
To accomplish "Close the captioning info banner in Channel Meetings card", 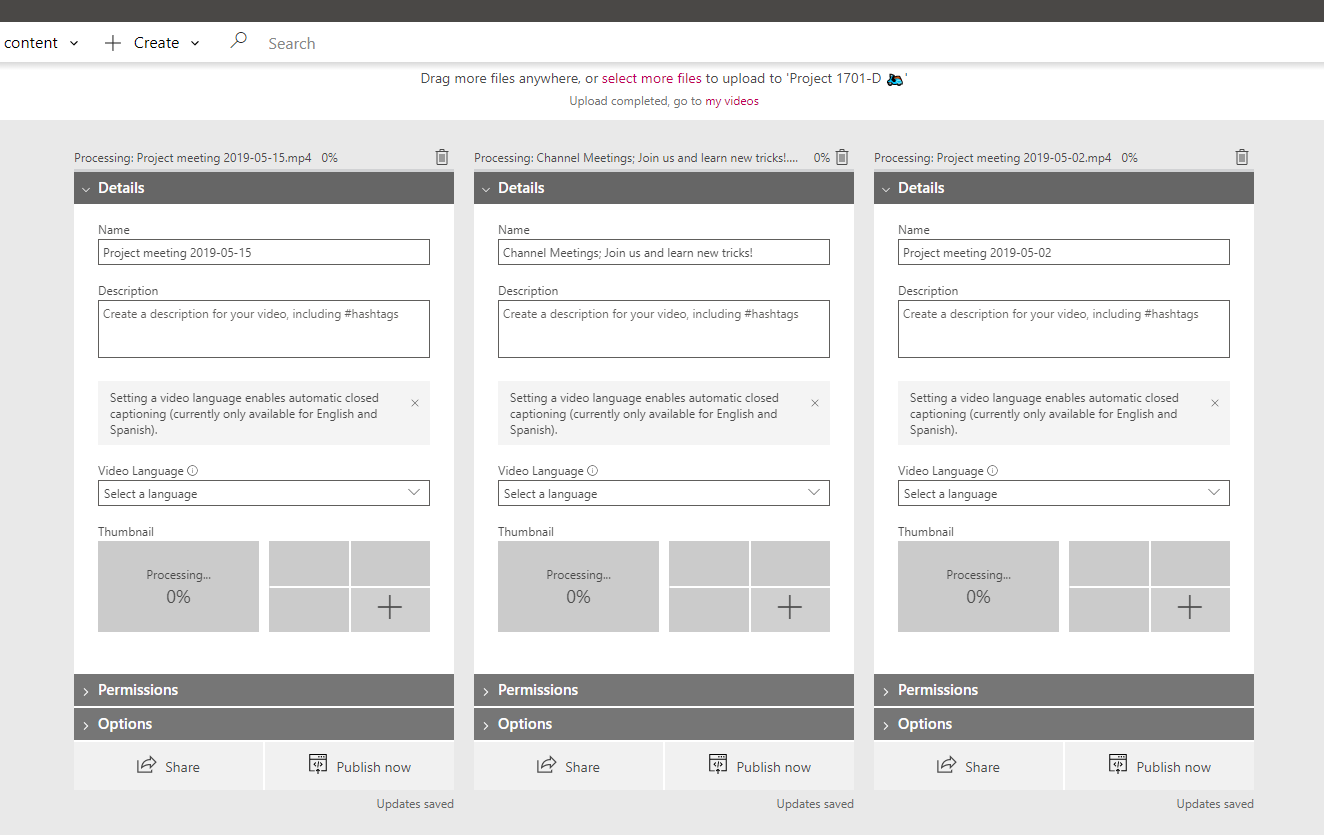I will [815, 403].
